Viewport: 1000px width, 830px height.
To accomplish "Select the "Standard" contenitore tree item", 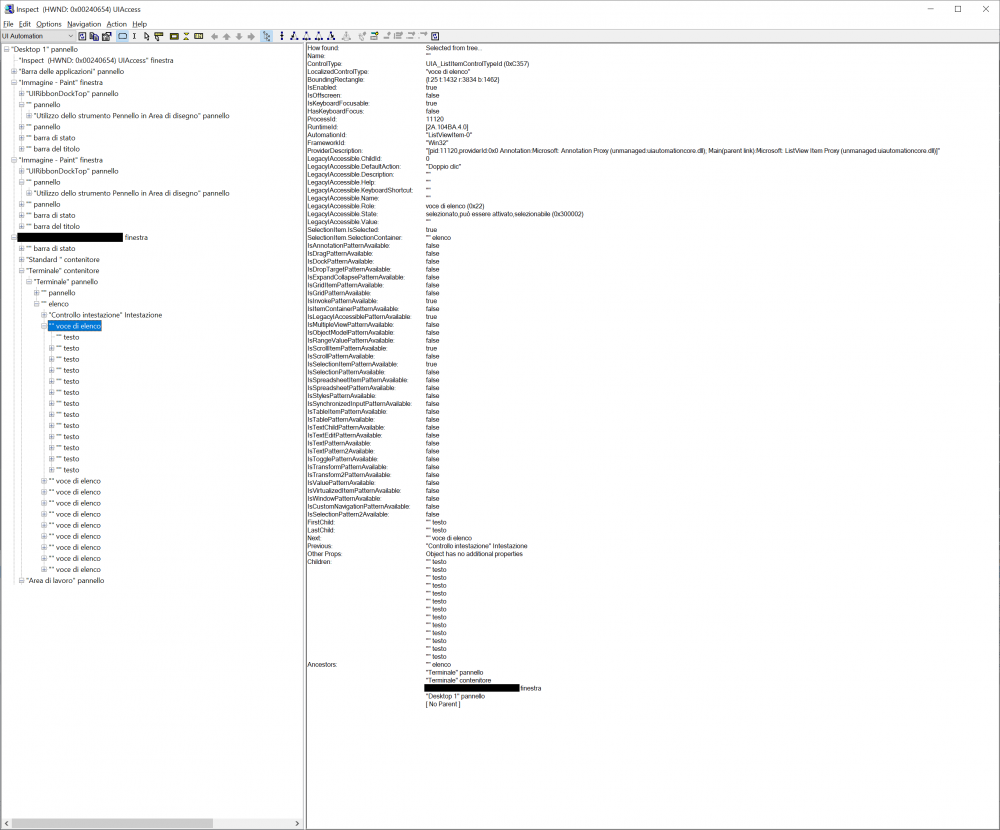I will [62, 260].
